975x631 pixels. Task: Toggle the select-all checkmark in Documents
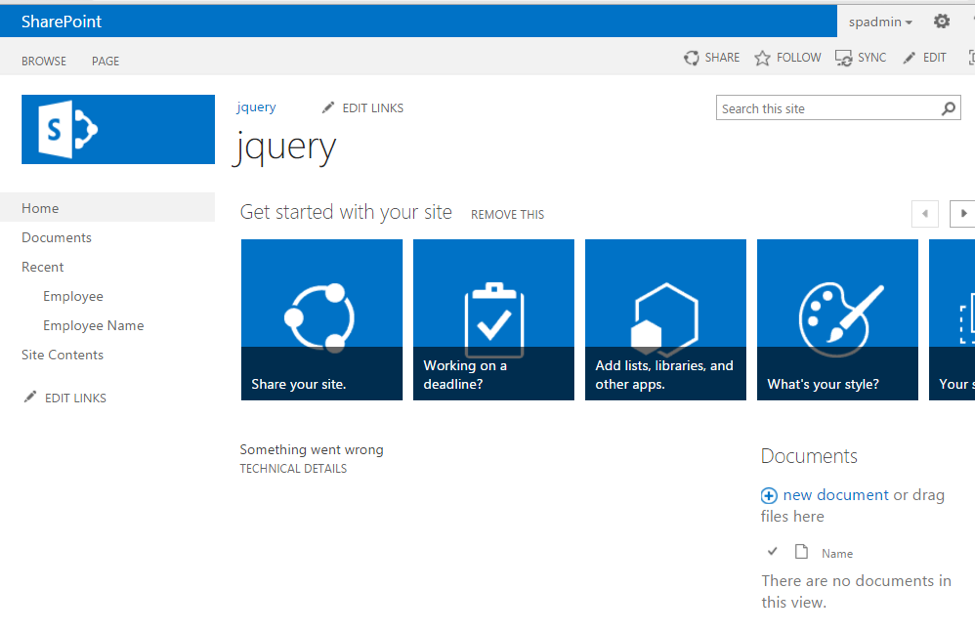[x=772, y=552]
